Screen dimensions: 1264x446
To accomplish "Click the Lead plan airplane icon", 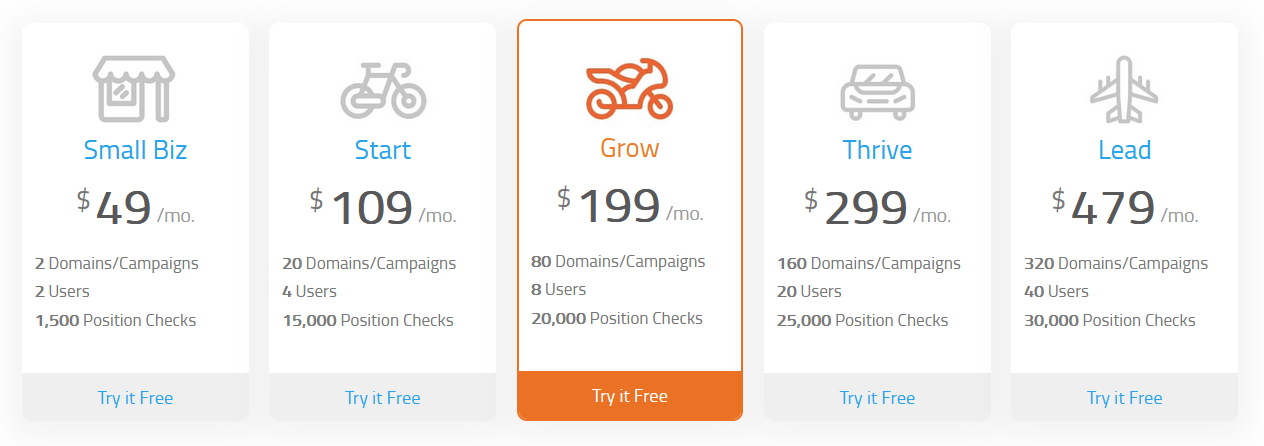I will (1124, 90).
